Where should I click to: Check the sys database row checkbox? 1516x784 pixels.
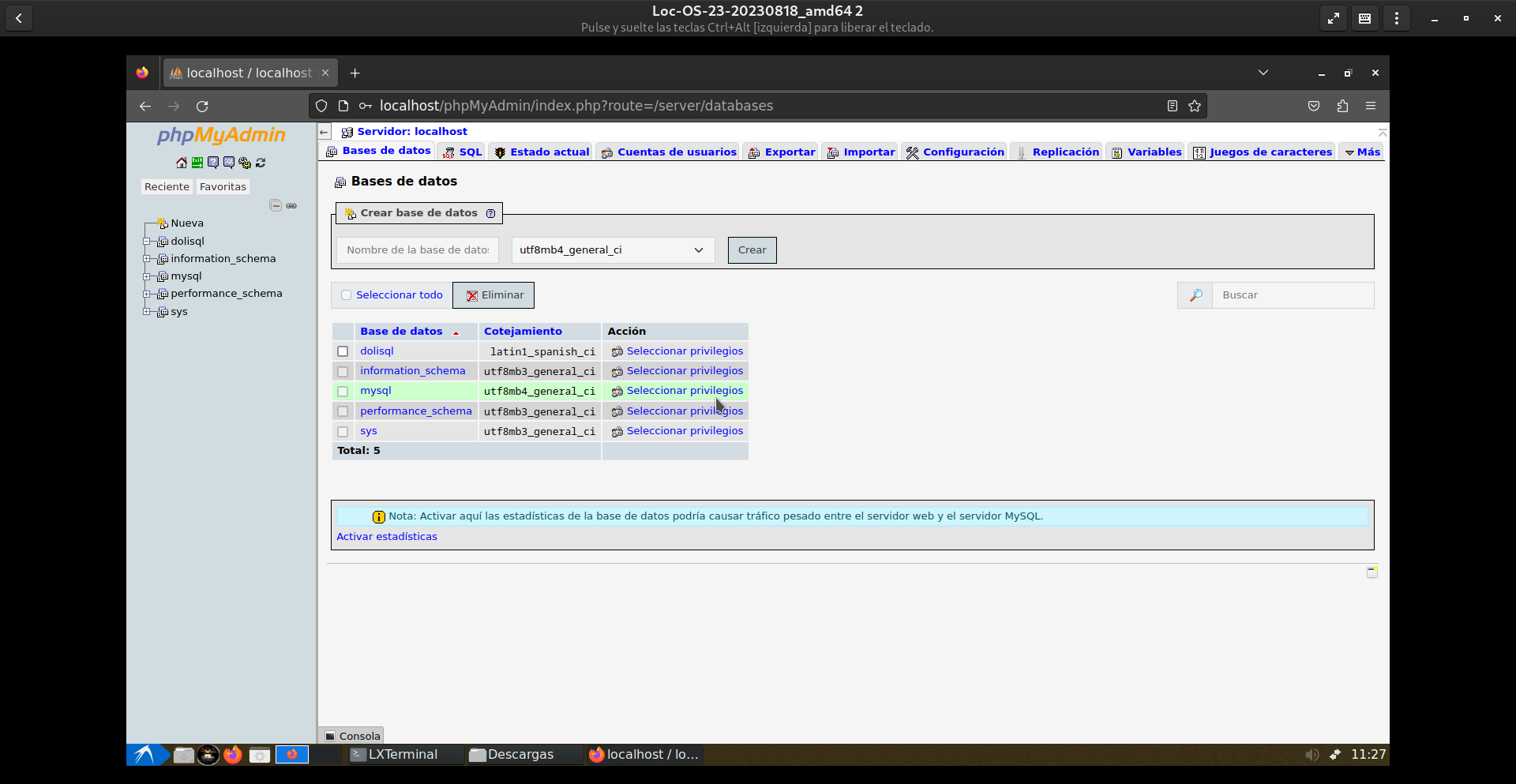[343, 432]
